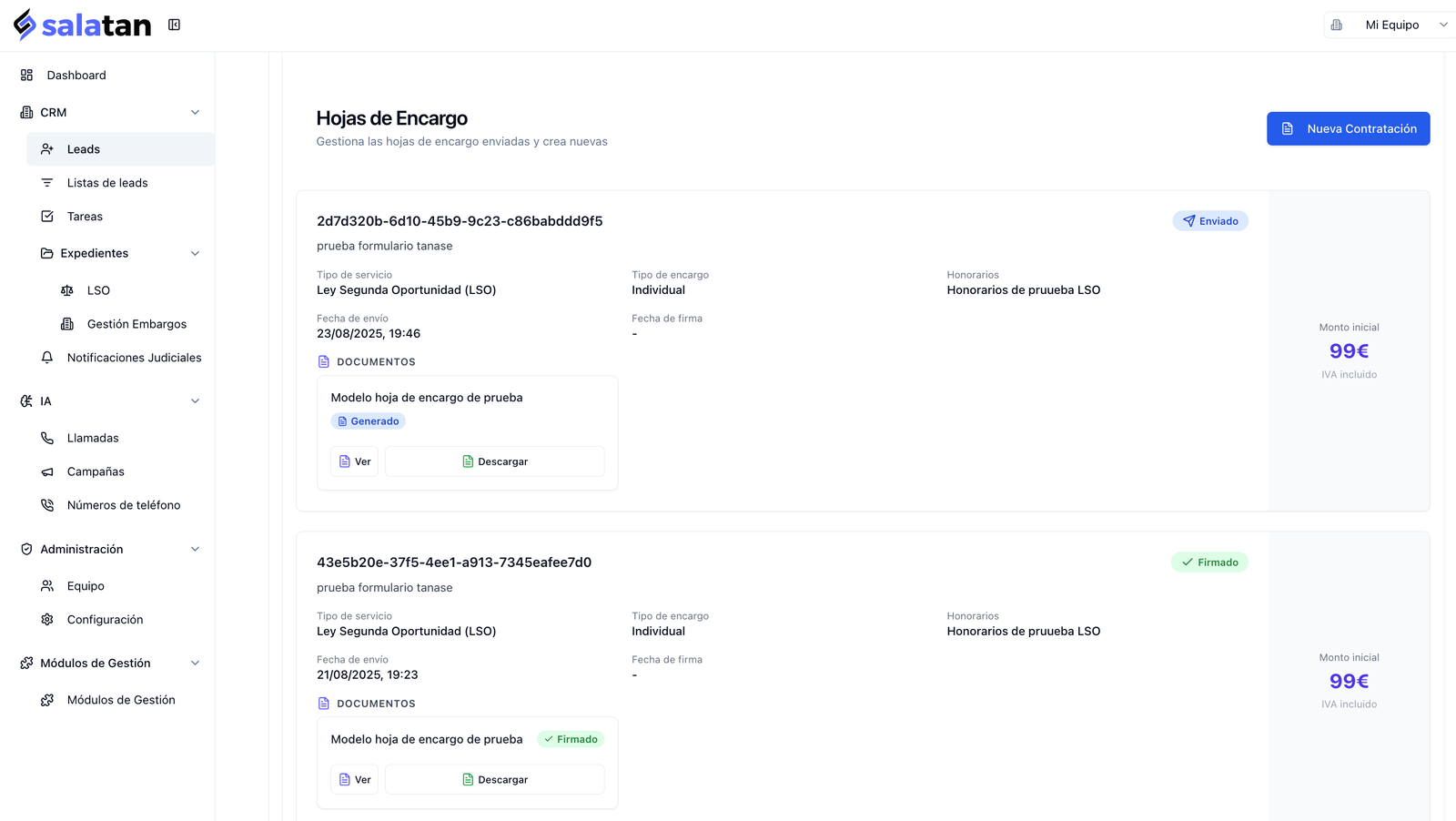
Task: Click the Notificaciones Judiciales bell icon
Action: coord(47,358)
